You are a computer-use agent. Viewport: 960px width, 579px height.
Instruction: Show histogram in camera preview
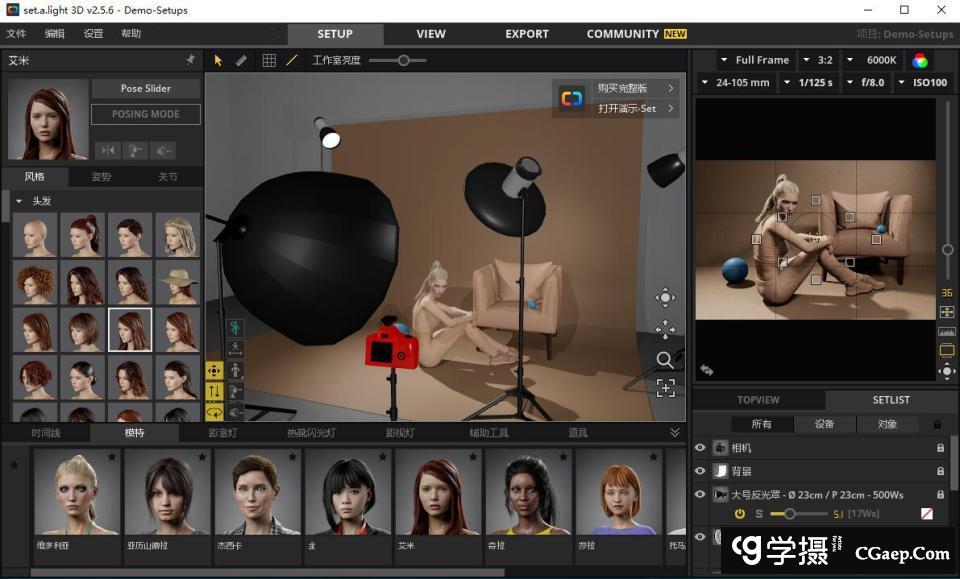(946, 331)
